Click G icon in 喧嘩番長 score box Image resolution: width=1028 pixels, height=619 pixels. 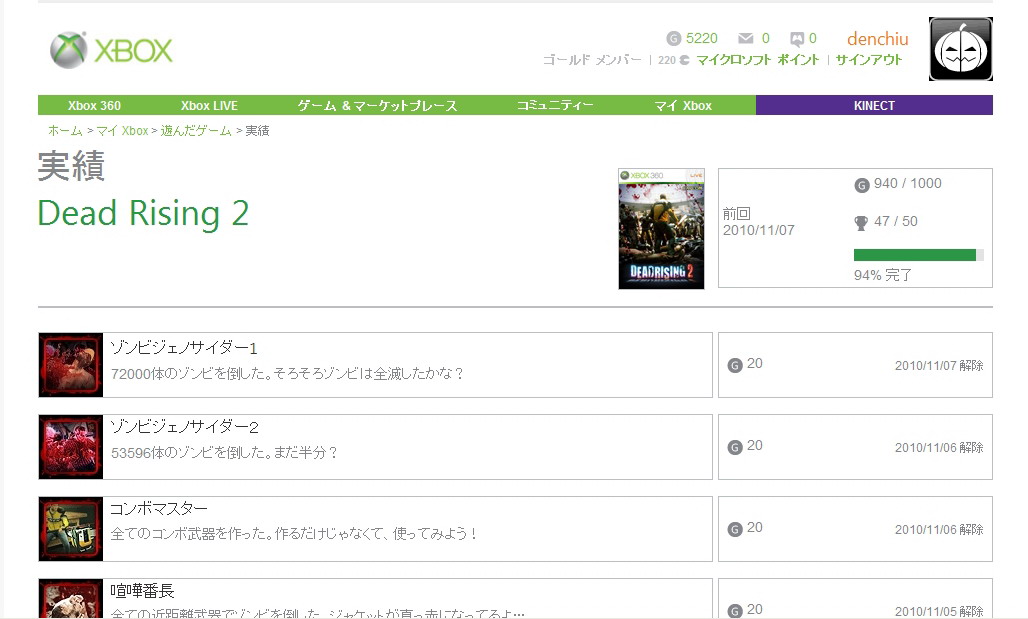coord(735,610)
